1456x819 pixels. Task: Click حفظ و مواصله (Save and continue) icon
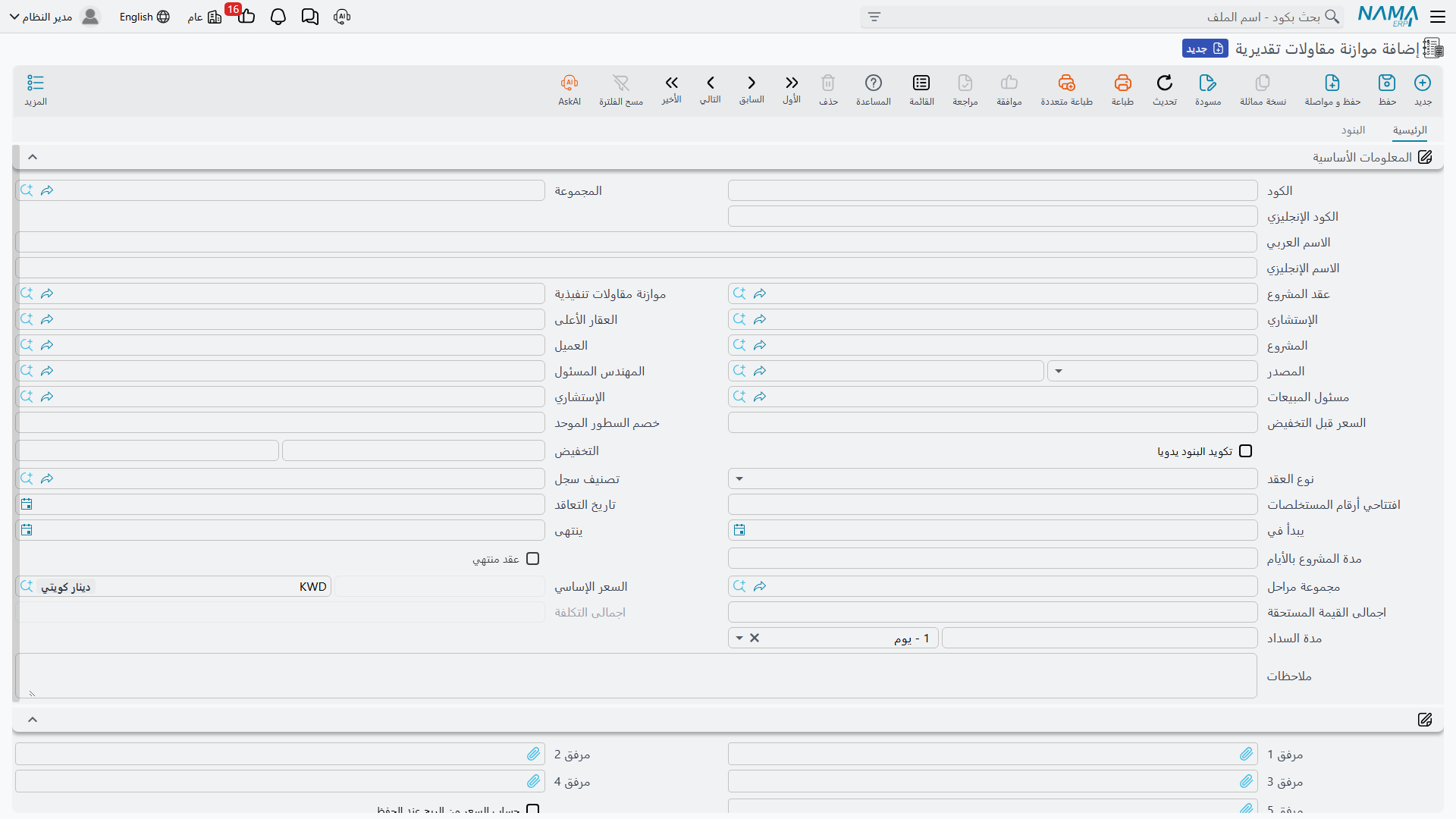click(x=1332, y=83)
